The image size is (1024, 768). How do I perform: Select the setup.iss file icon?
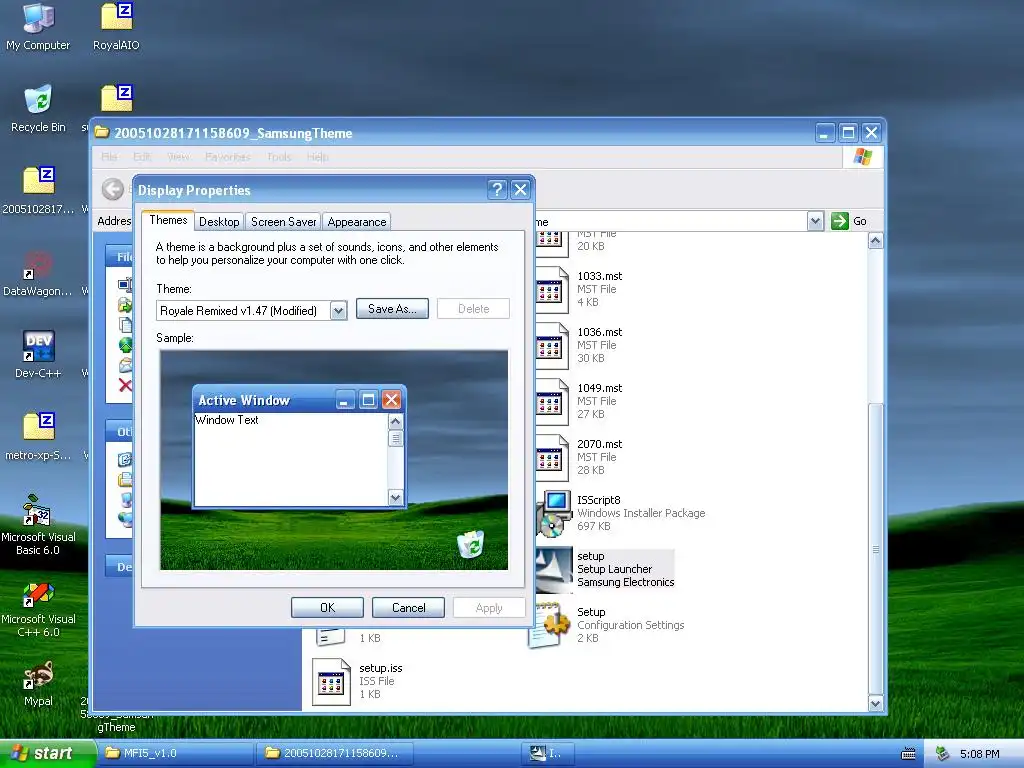pos(331,682)
